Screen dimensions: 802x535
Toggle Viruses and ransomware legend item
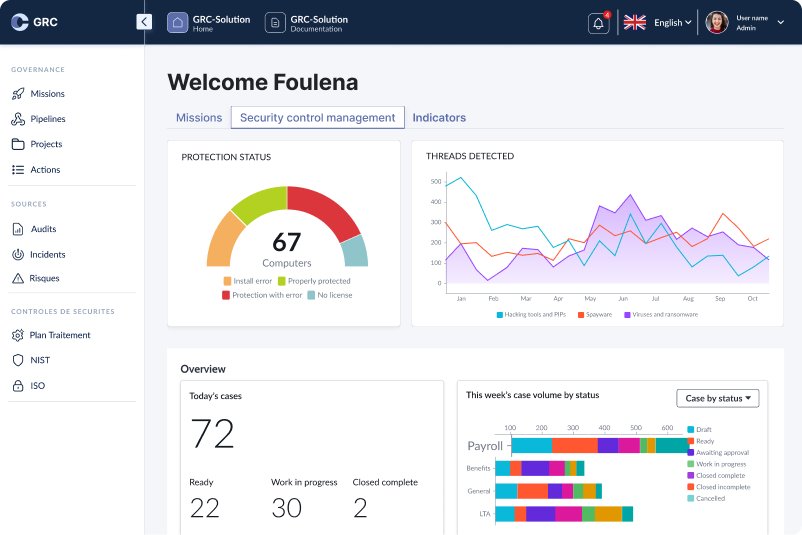660,314
